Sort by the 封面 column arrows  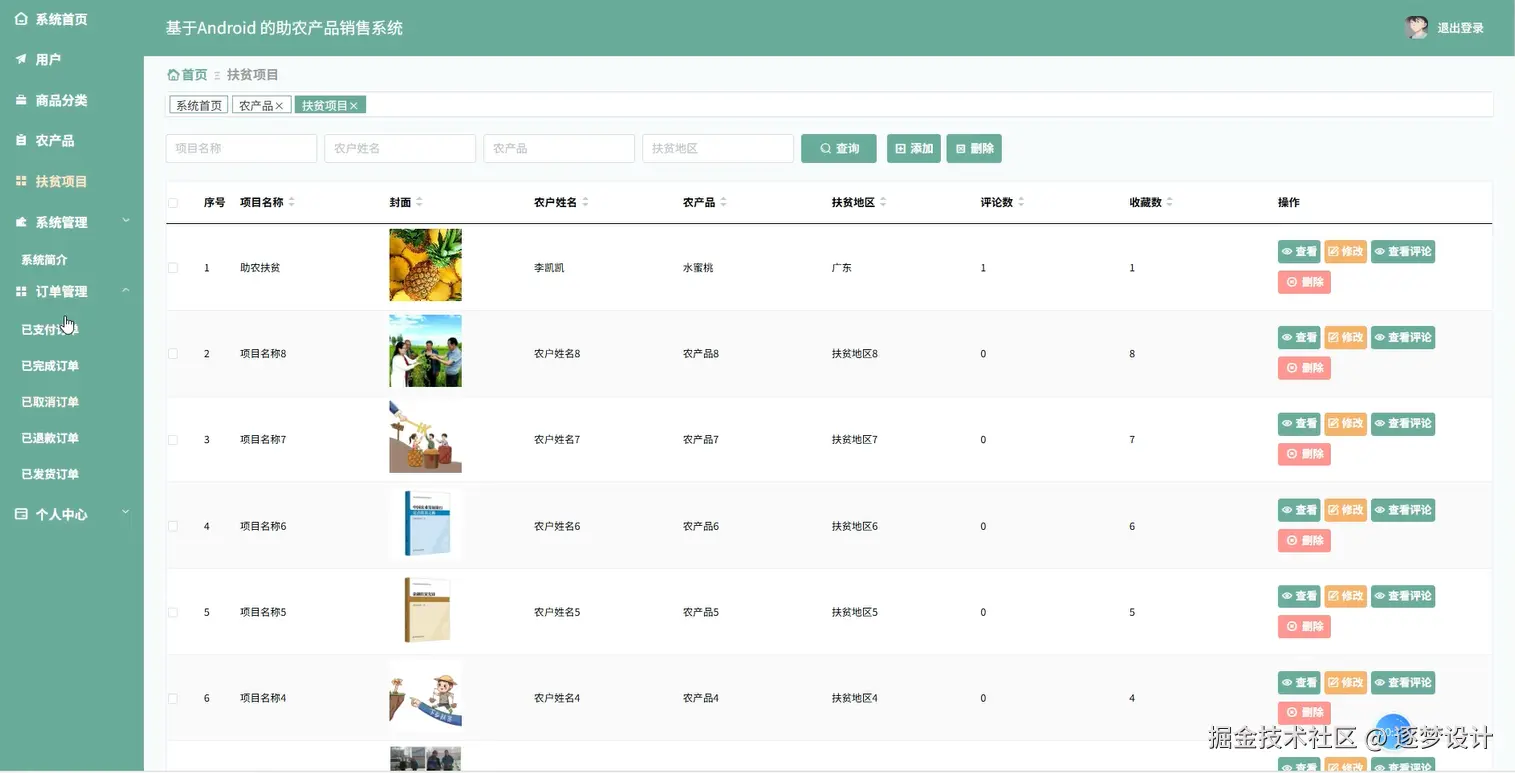pyautogui.click(x=420, y=202)
